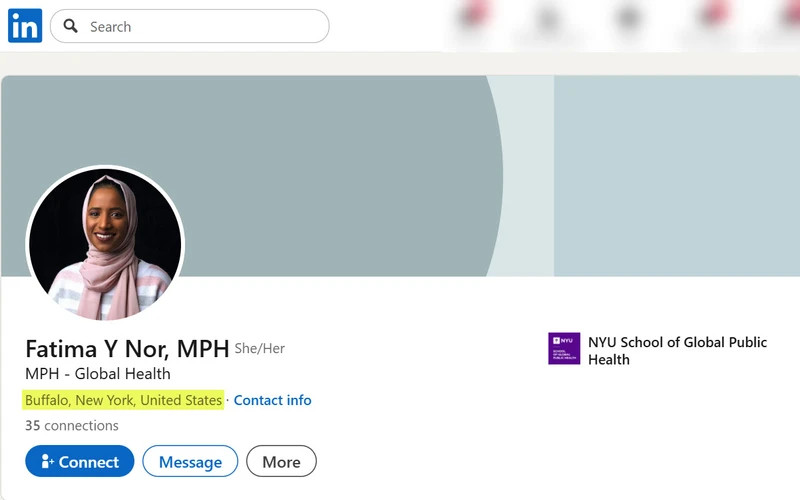Open the Message button
The width and height of the screenshot is (800, 500).
click(x=190, y=461)
